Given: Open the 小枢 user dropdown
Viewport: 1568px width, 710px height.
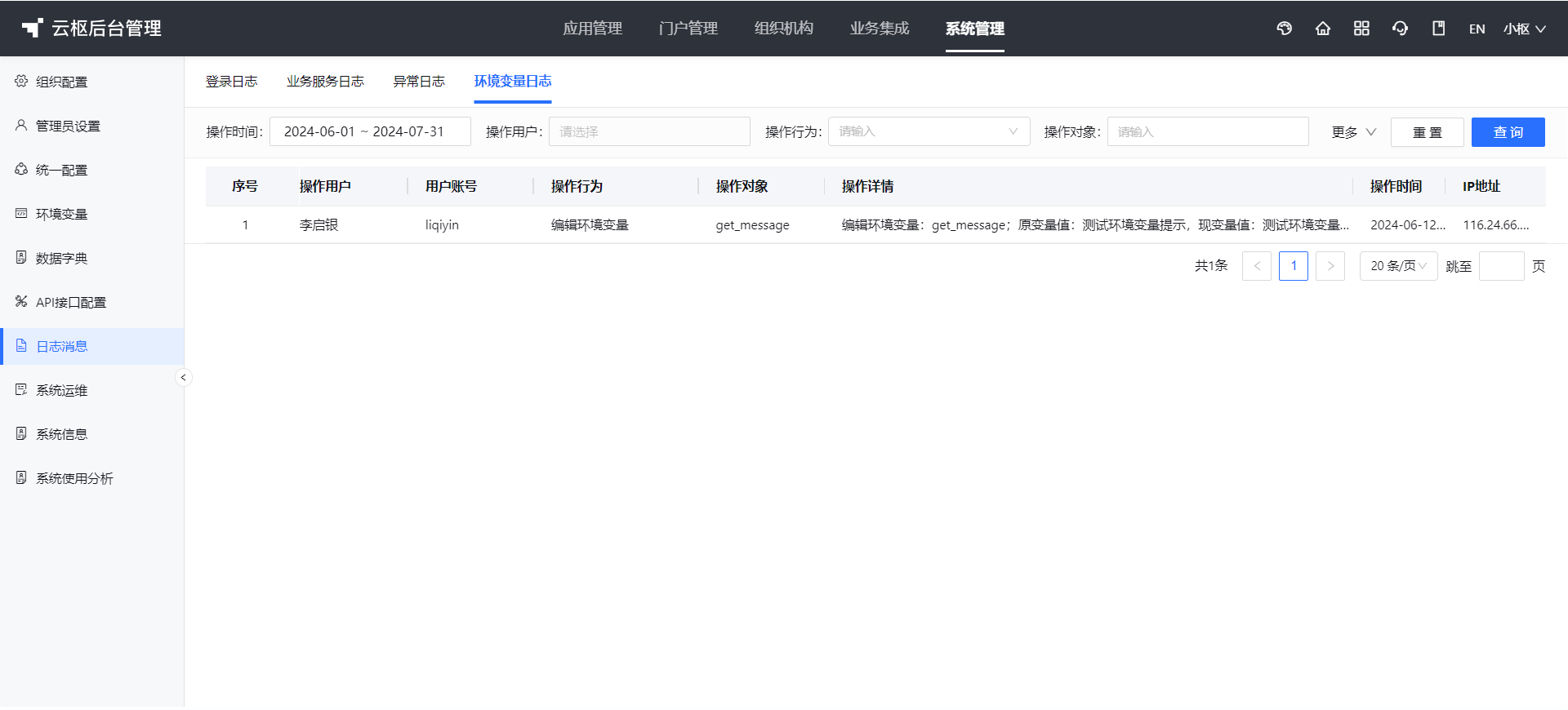Looking at the screenshot, I should (1525, 29).
